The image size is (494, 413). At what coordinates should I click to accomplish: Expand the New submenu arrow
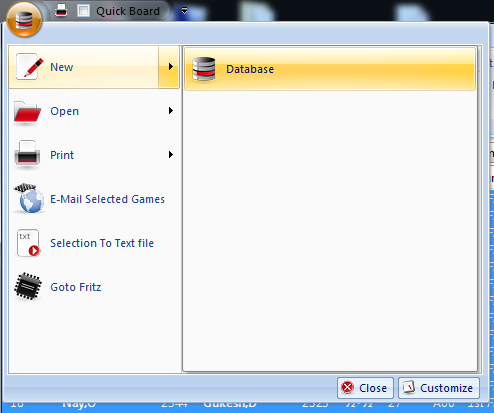tap(169, 67)
